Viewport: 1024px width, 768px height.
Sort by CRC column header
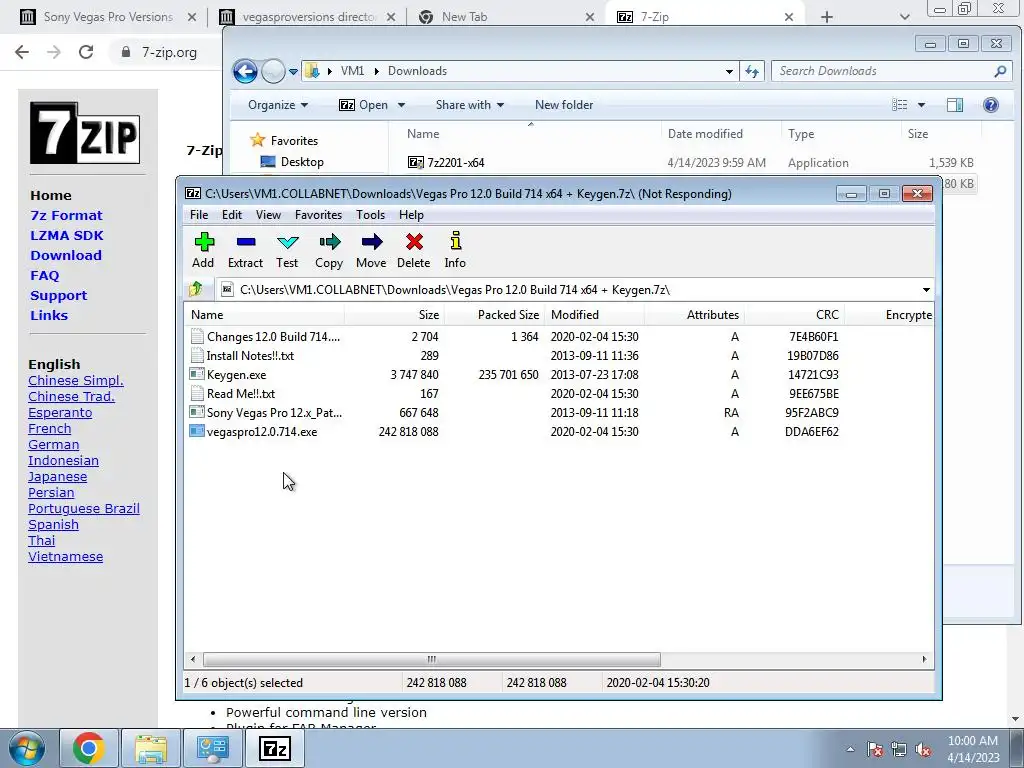click(795, 315)
